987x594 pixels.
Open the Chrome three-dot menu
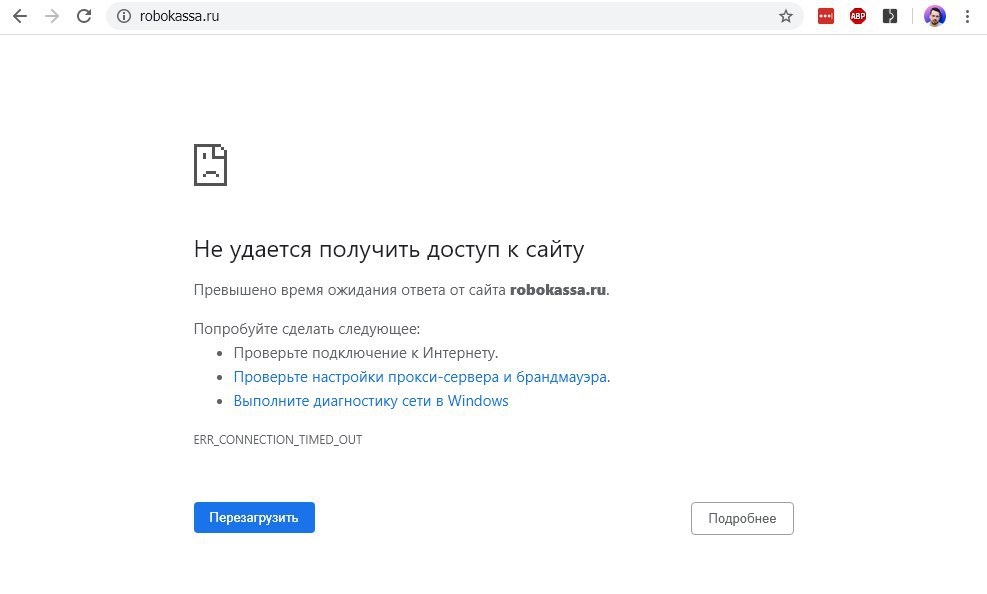coord(967,16)
